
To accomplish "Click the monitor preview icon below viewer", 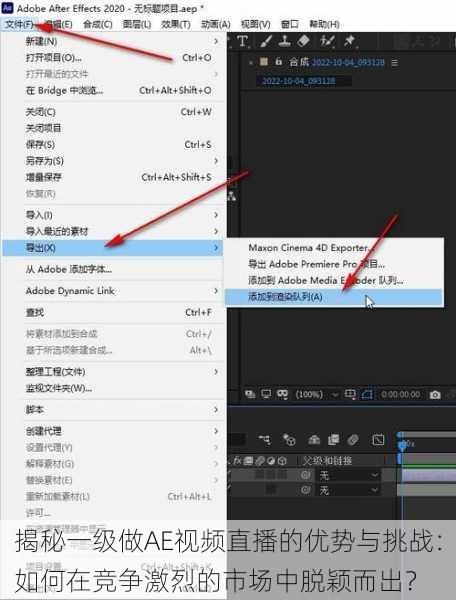I will 266,394.
